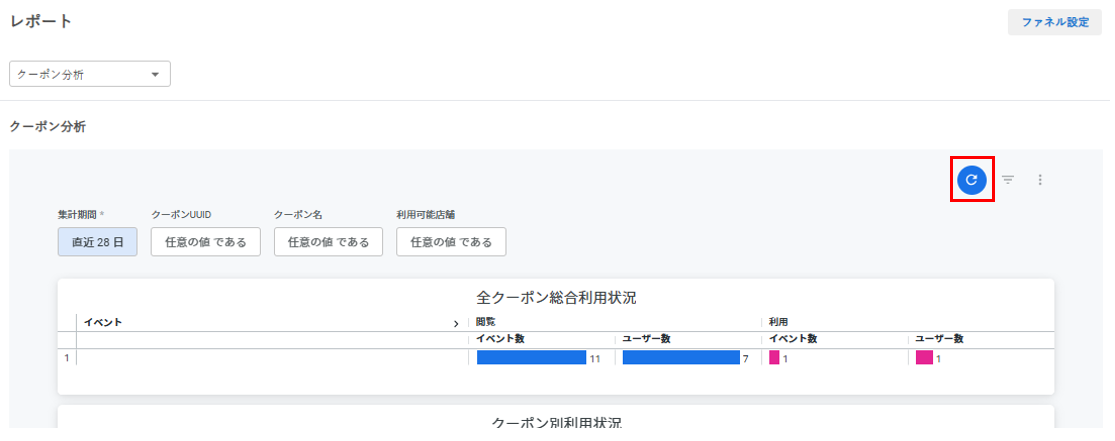Image resolution: width=1115 pixels, height=441 pixels.
Task: Open the filter icon next to reload
Action: click(x=1008, y=180)
